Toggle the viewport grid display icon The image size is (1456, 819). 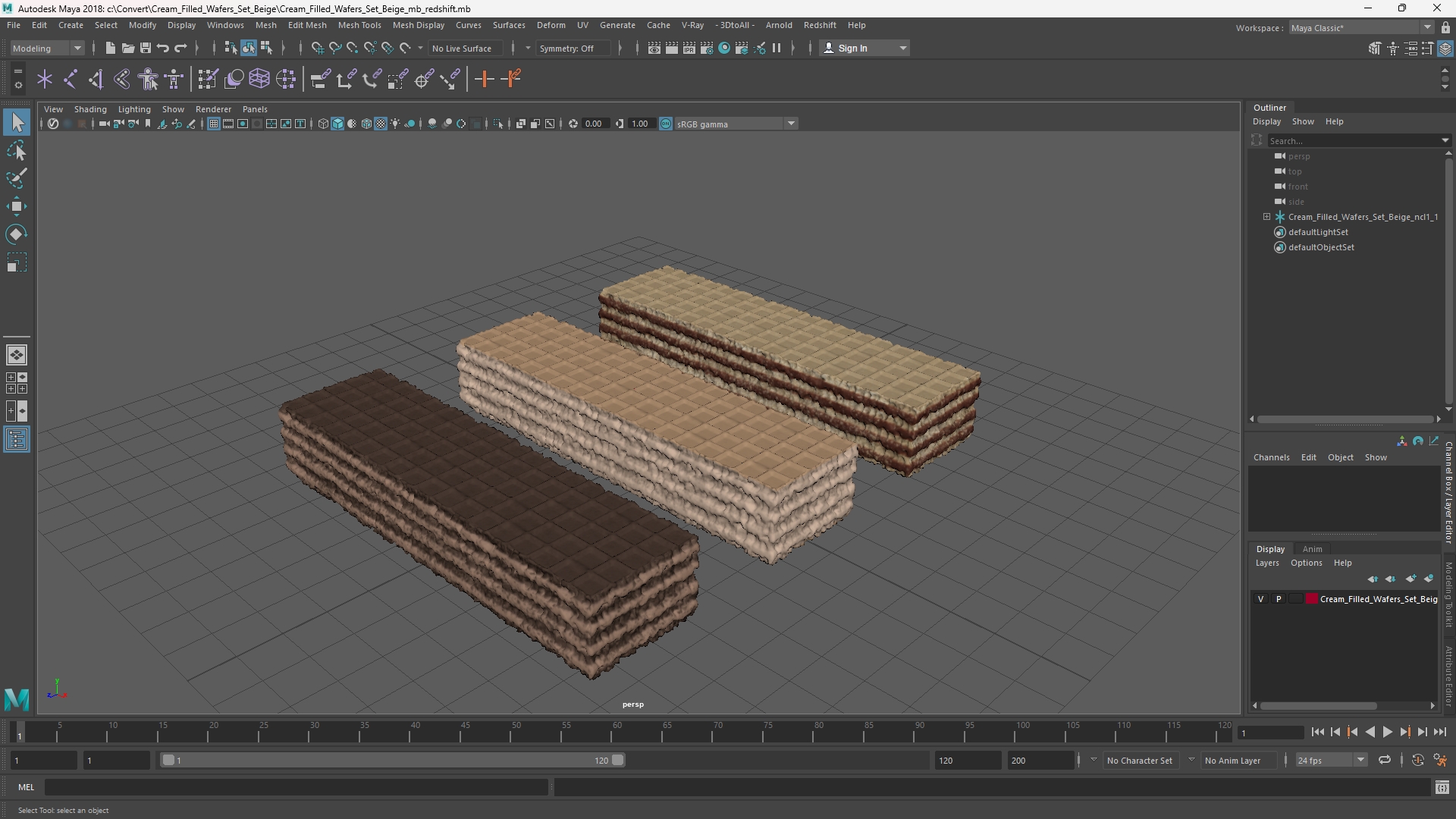(214, 124)
